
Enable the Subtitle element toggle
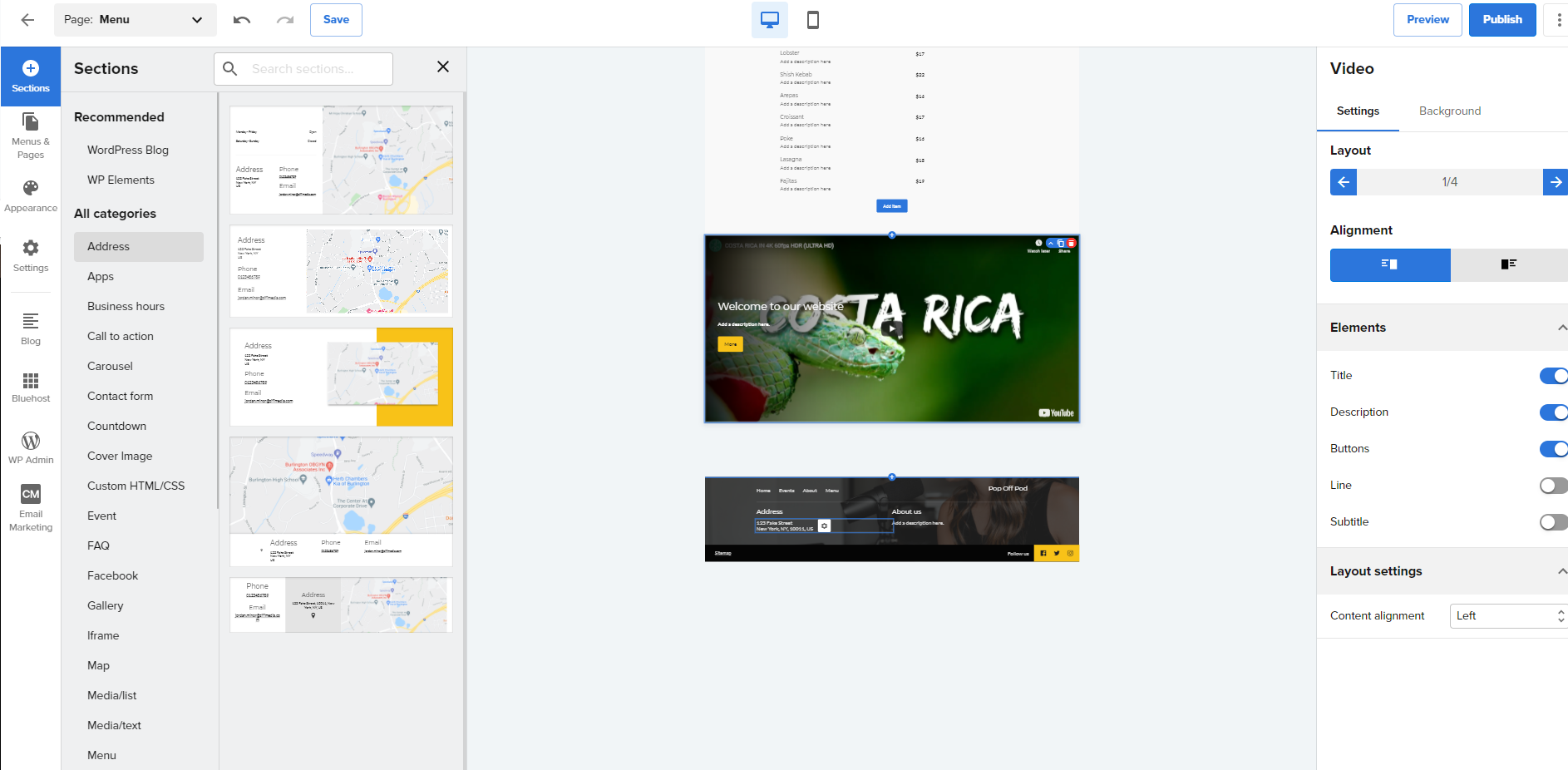(x=1552, y=522)
